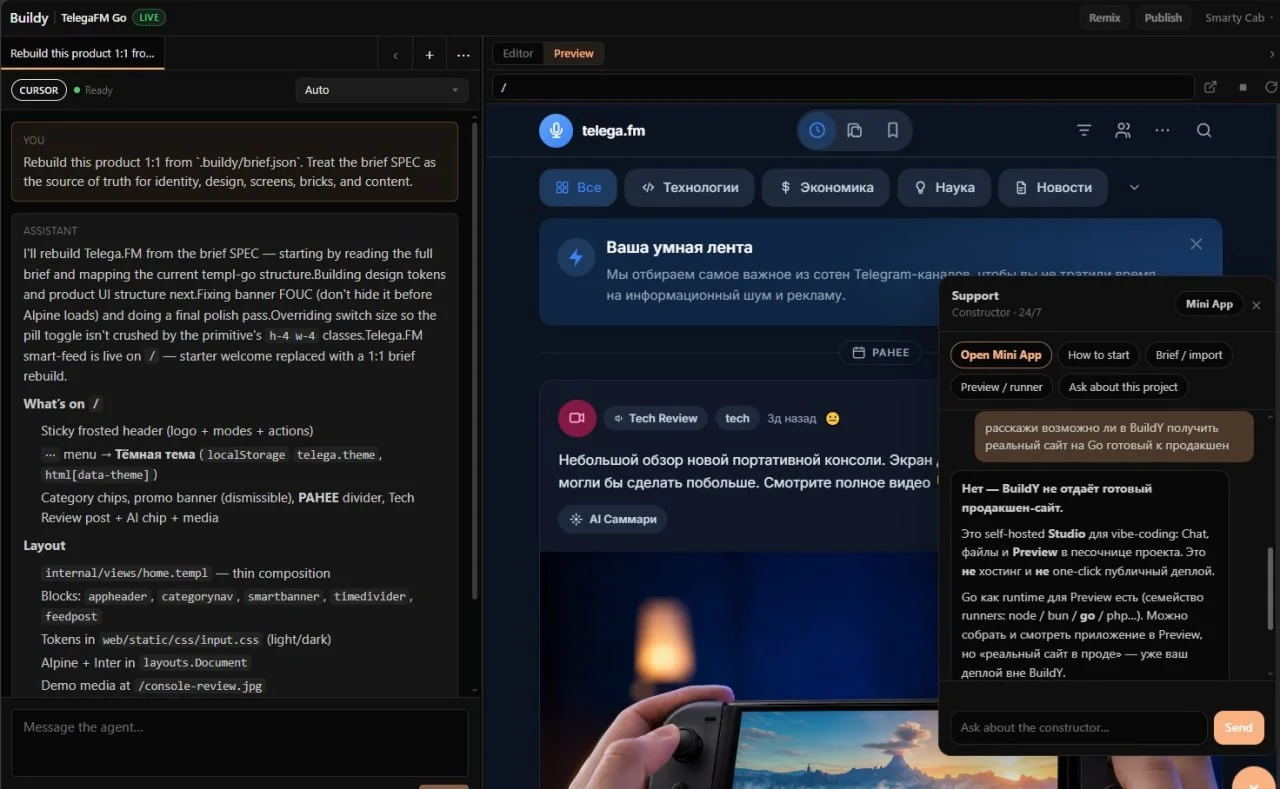Click the 'How to start' chip

click(1099, 355)
